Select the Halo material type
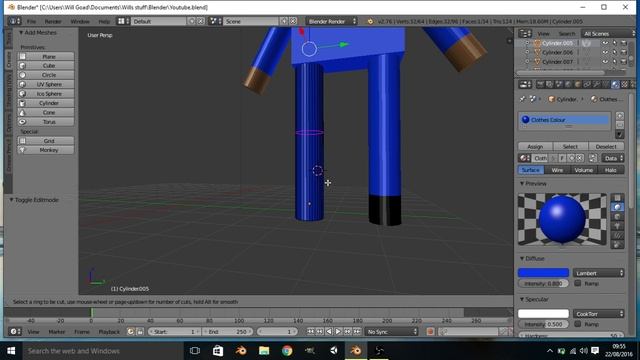 click(611, 170)
